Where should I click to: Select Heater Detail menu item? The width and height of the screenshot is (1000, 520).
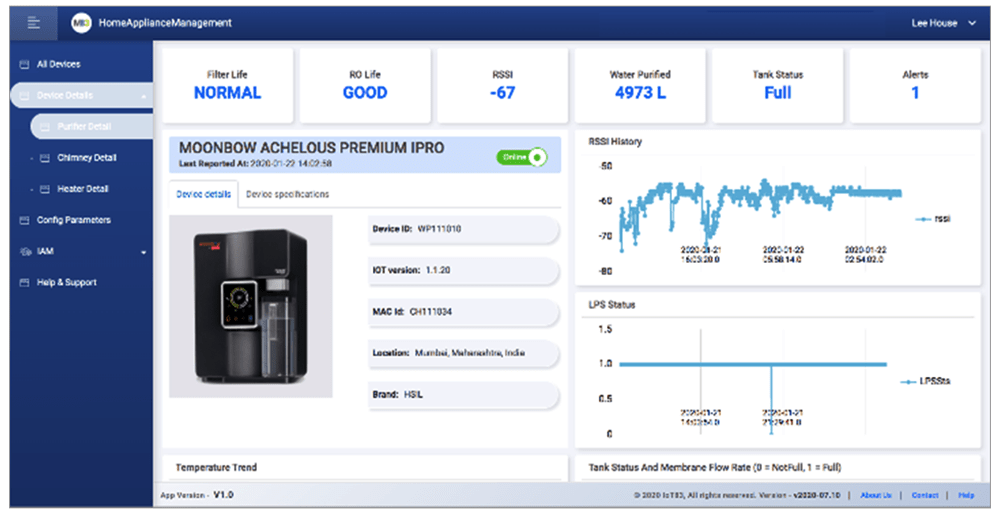83,189
